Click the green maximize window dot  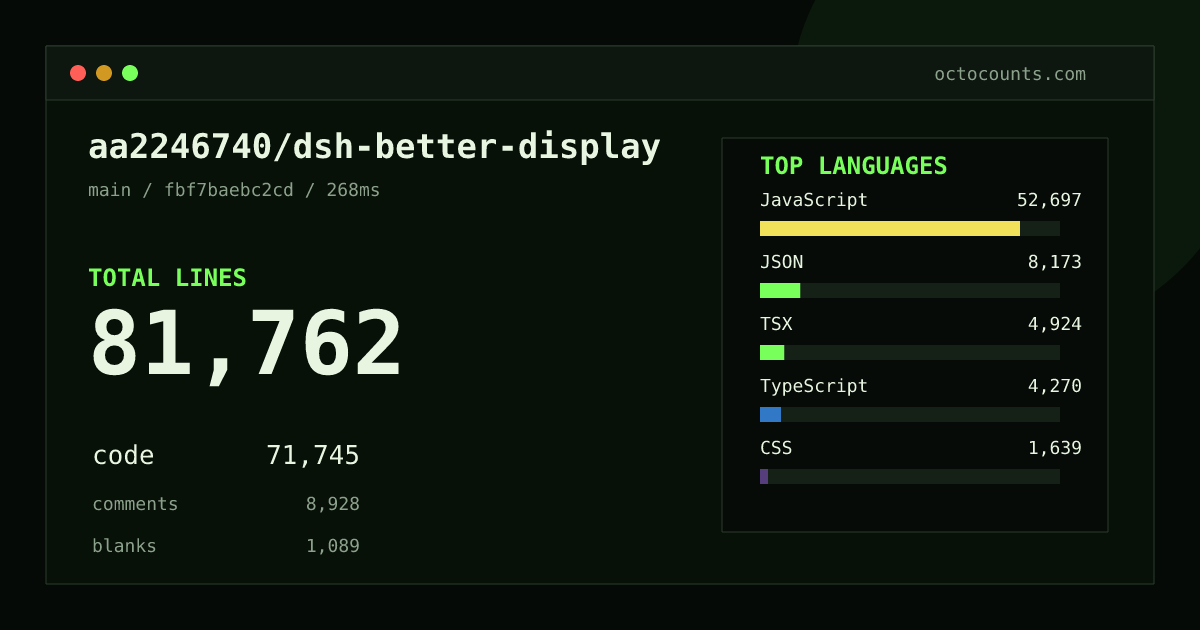coord(130,73)
